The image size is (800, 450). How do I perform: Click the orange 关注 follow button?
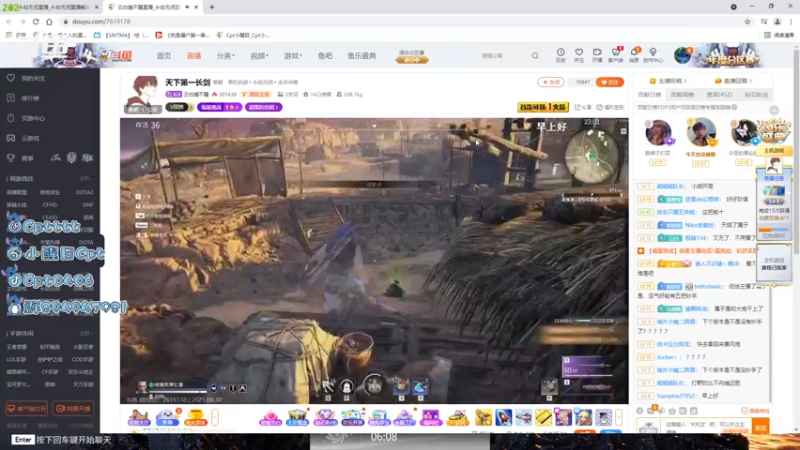click(610, 82)
